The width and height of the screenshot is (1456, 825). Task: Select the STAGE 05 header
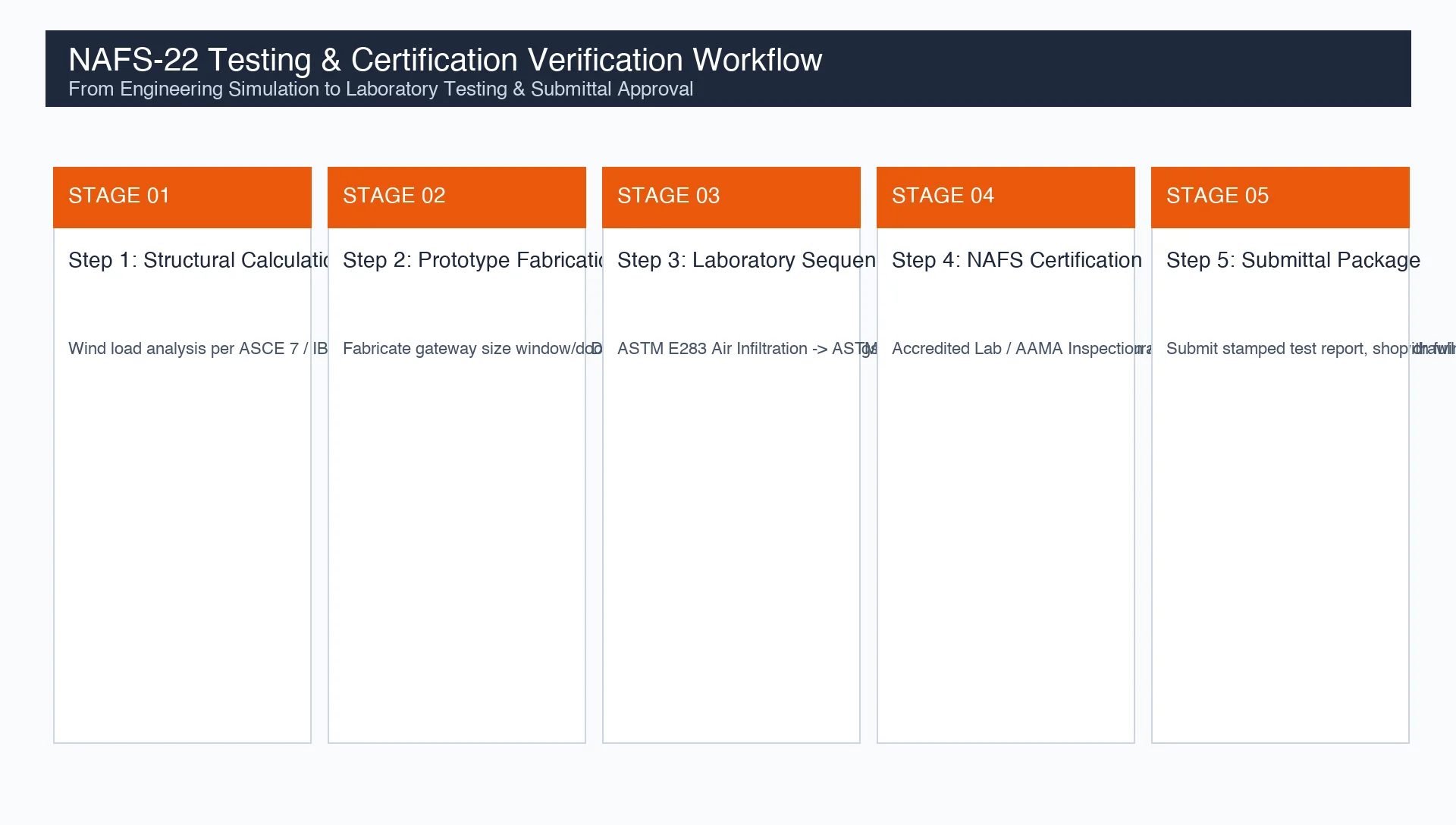click(1280, 197)
